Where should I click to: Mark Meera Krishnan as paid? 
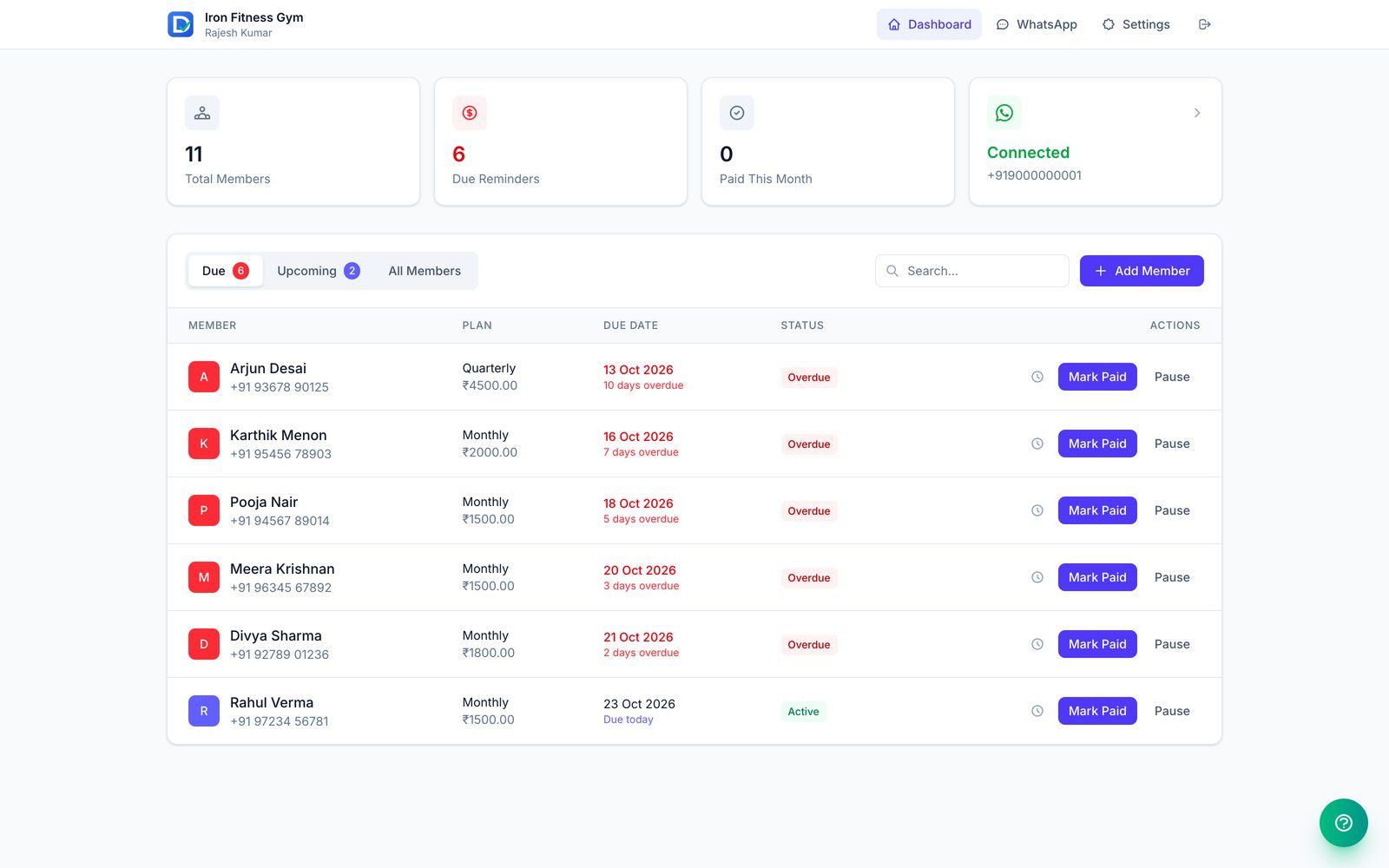click(x=1097, y=577)
